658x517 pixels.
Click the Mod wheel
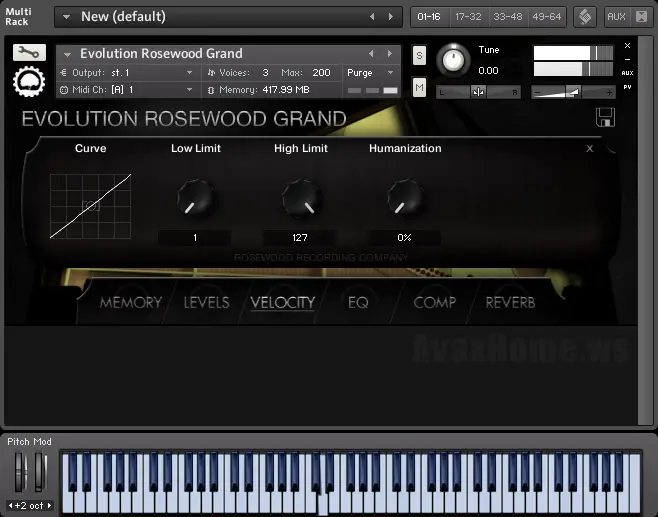point(40,471)
